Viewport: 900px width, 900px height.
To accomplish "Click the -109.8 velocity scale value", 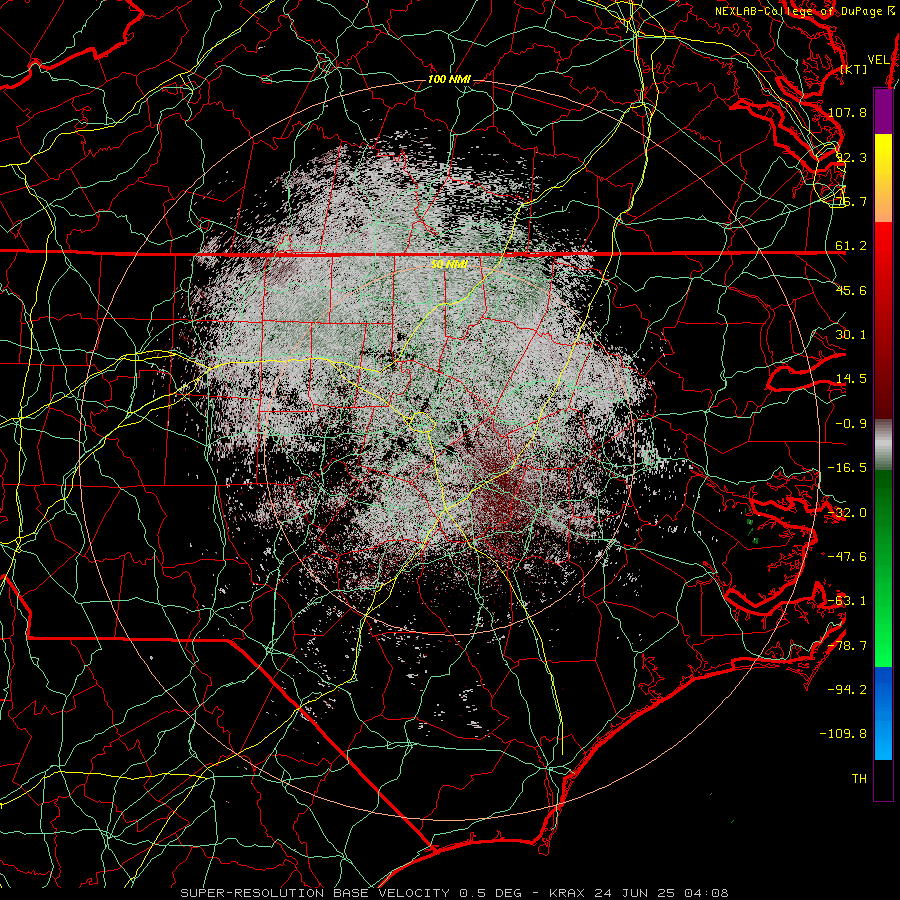I will click(x=843, y=734).
